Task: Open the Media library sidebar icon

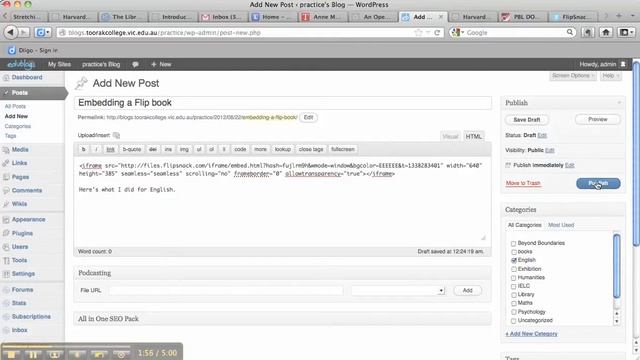Action: (6, 150)
